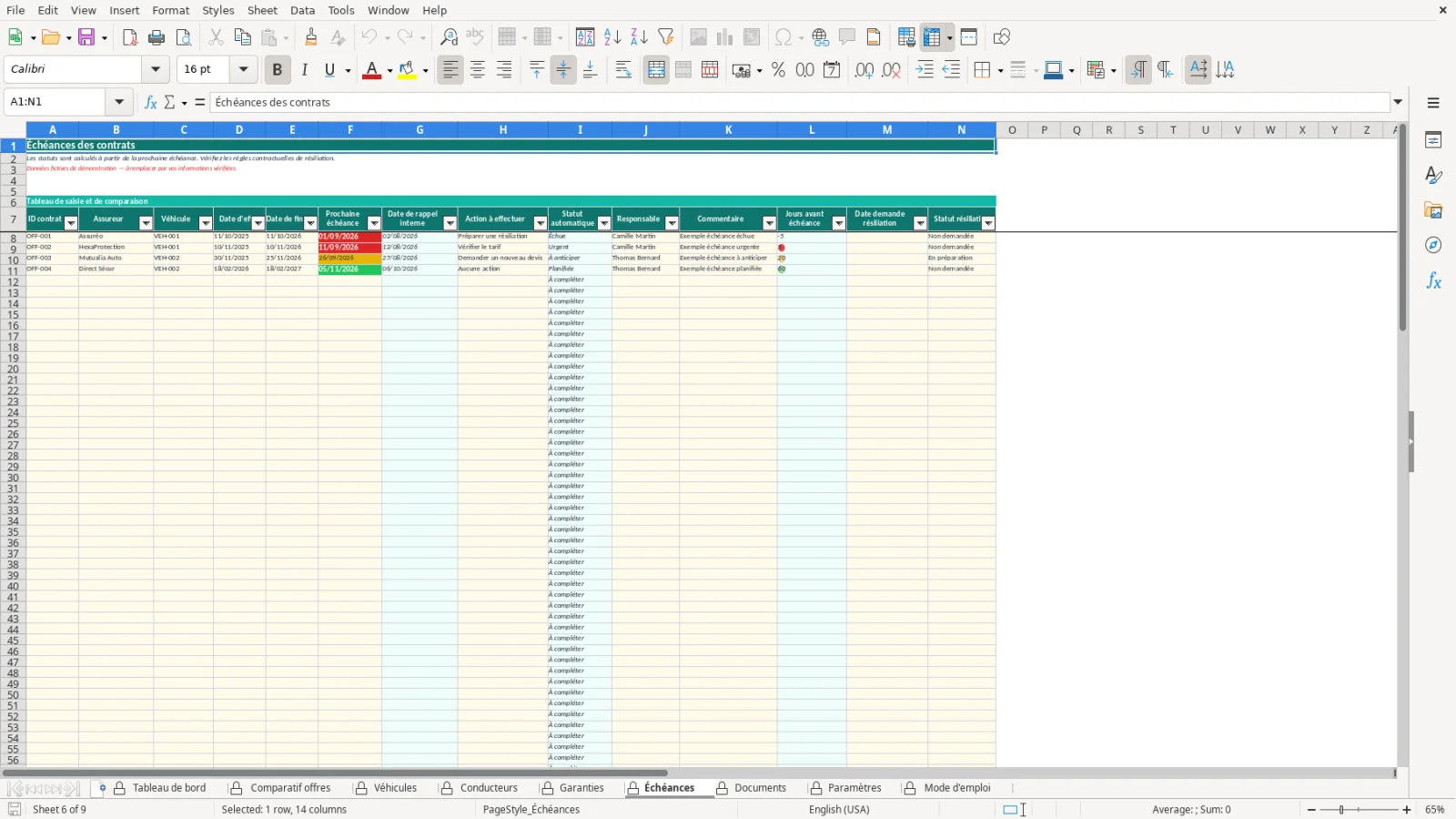Click Format as Date icon
Screen dimensions: 1456x819
832,70
